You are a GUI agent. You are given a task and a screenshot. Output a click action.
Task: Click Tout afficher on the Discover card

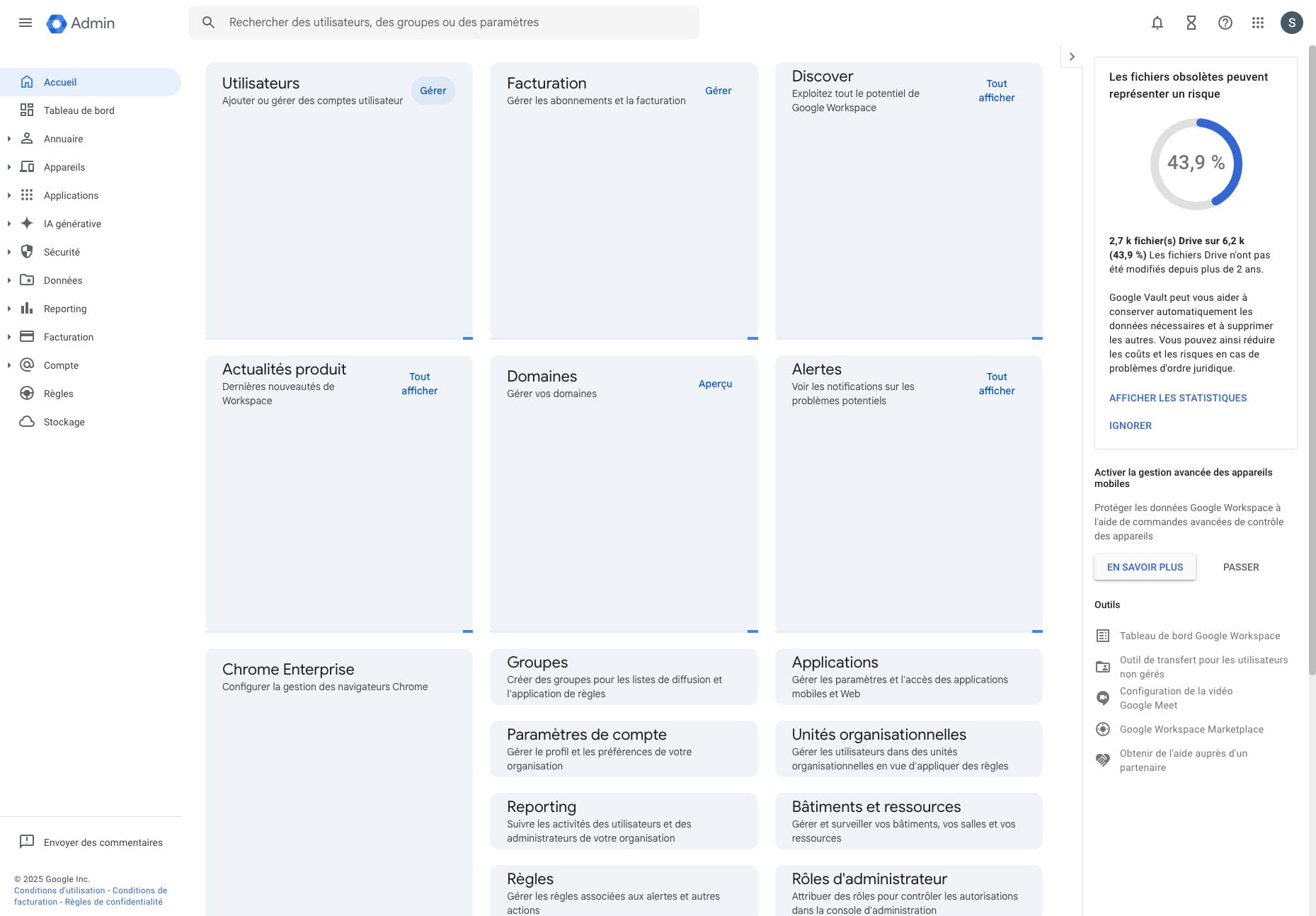(x=997, y=91)
